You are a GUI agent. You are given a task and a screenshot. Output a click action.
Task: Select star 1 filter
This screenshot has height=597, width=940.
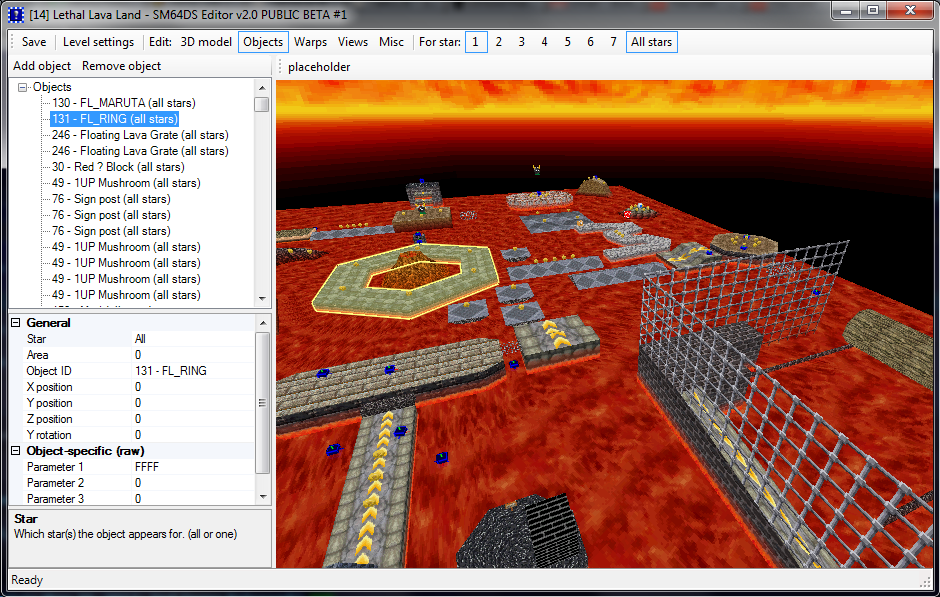click(x=476, y=42)
